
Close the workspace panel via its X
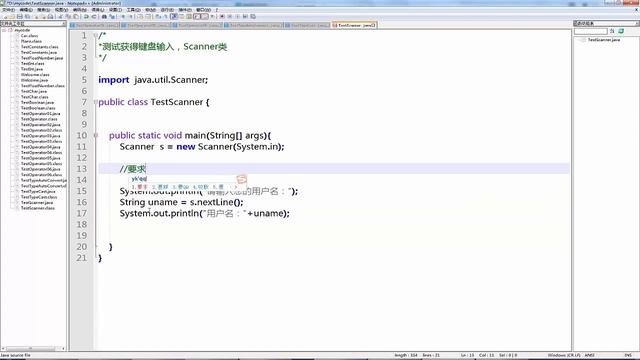click(x=64, y=24)
